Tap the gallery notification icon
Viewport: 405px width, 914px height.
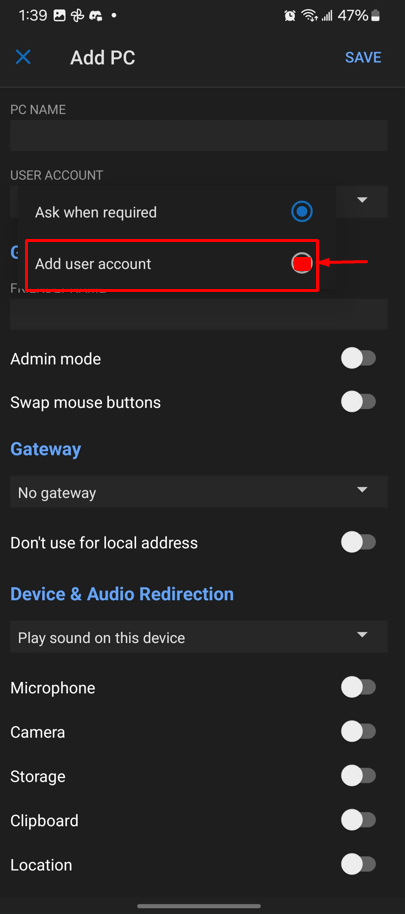pos(59,16)
